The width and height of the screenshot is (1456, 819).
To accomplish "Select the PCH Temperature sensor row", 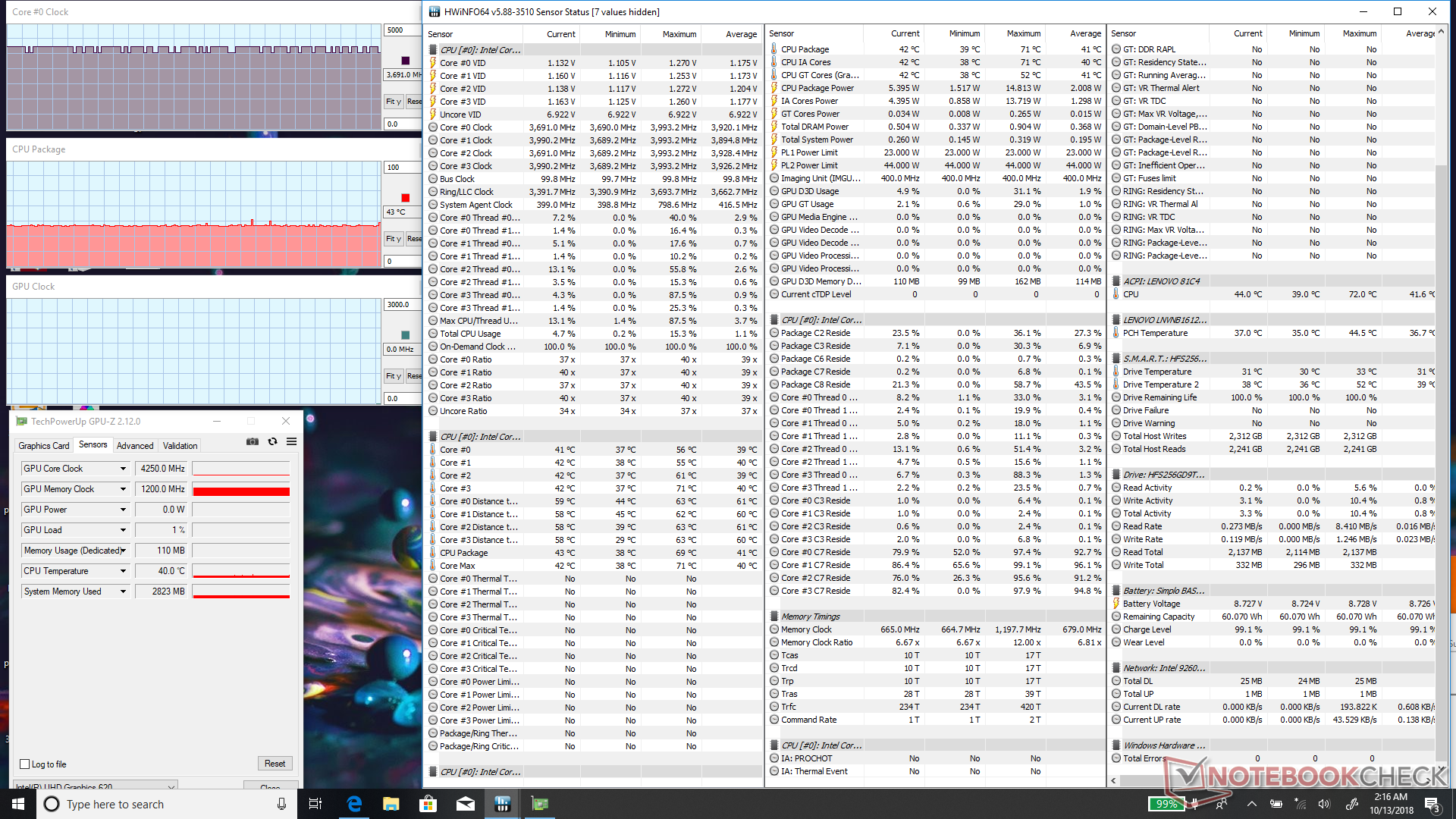I will [1273, 333].
